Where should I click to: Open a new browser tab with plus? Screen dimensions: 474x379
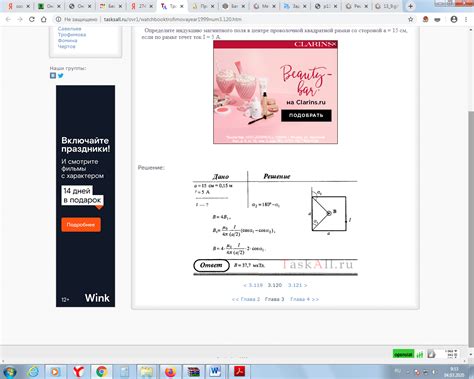coord(411,6)
